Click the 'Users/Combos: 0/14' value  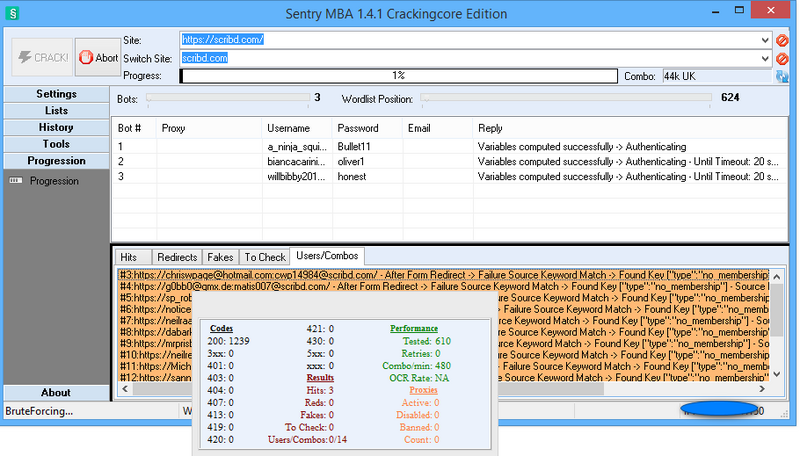click(x=307, y=440)
